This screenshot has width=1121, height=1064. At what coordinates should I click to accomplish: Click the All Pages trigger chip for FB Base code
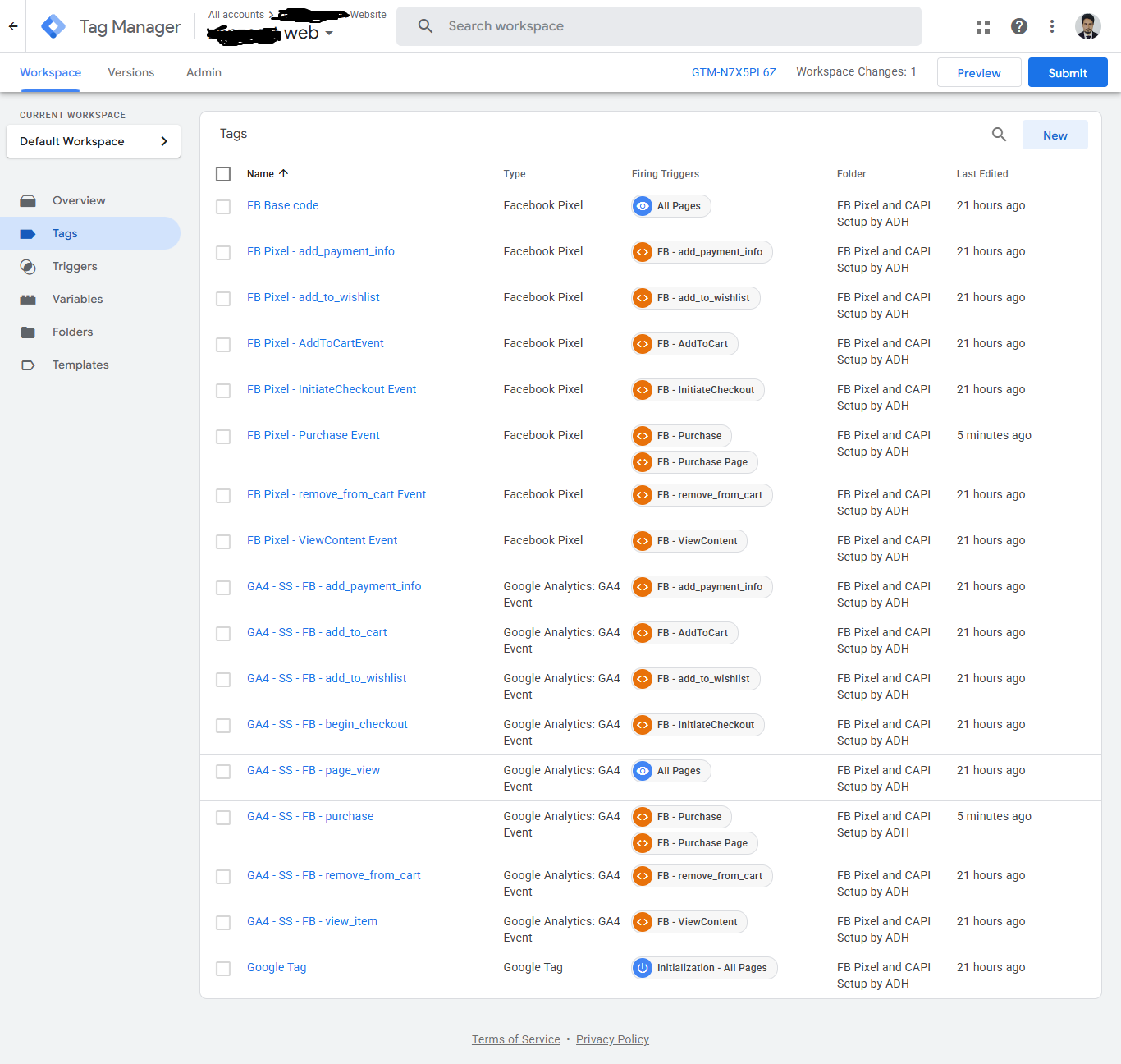[x=670, y=206]
